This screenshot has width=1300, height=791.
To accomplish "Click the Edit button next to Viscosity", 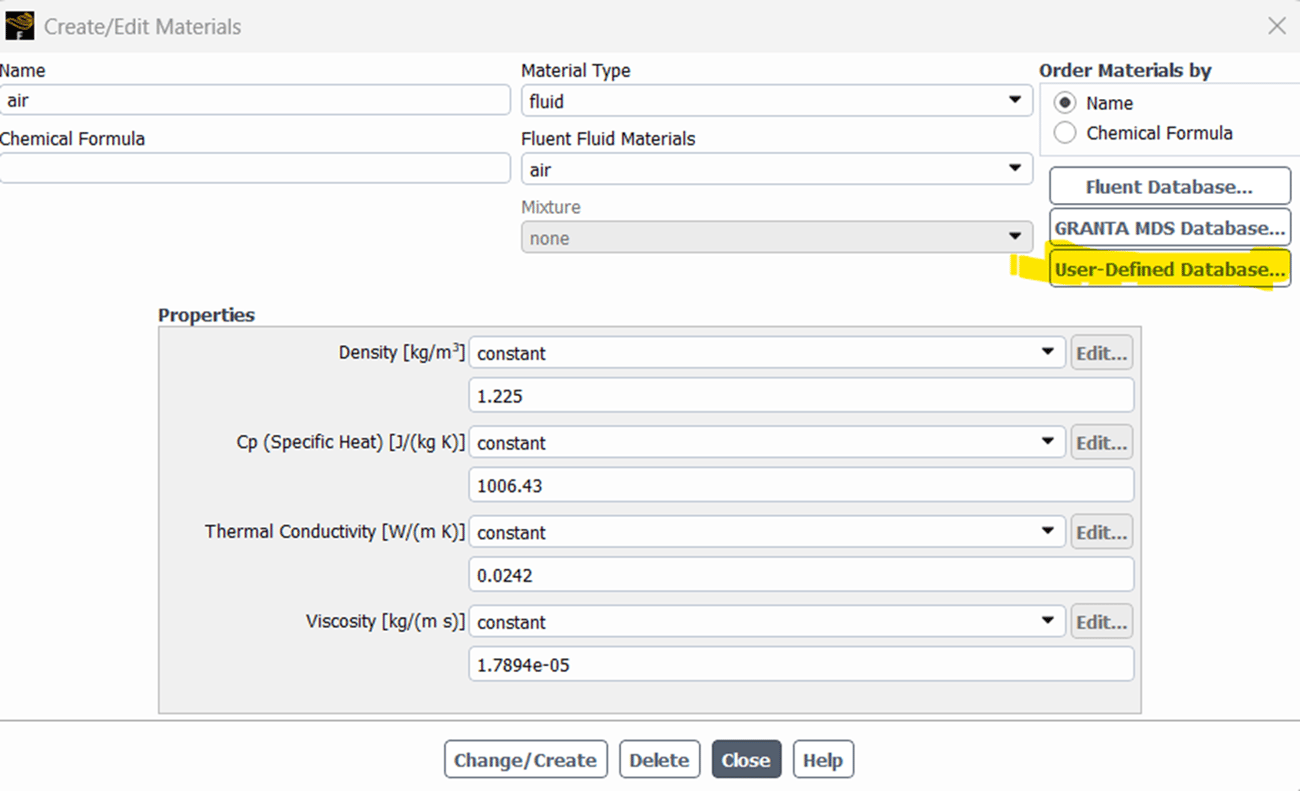I will coord(1101,621).
